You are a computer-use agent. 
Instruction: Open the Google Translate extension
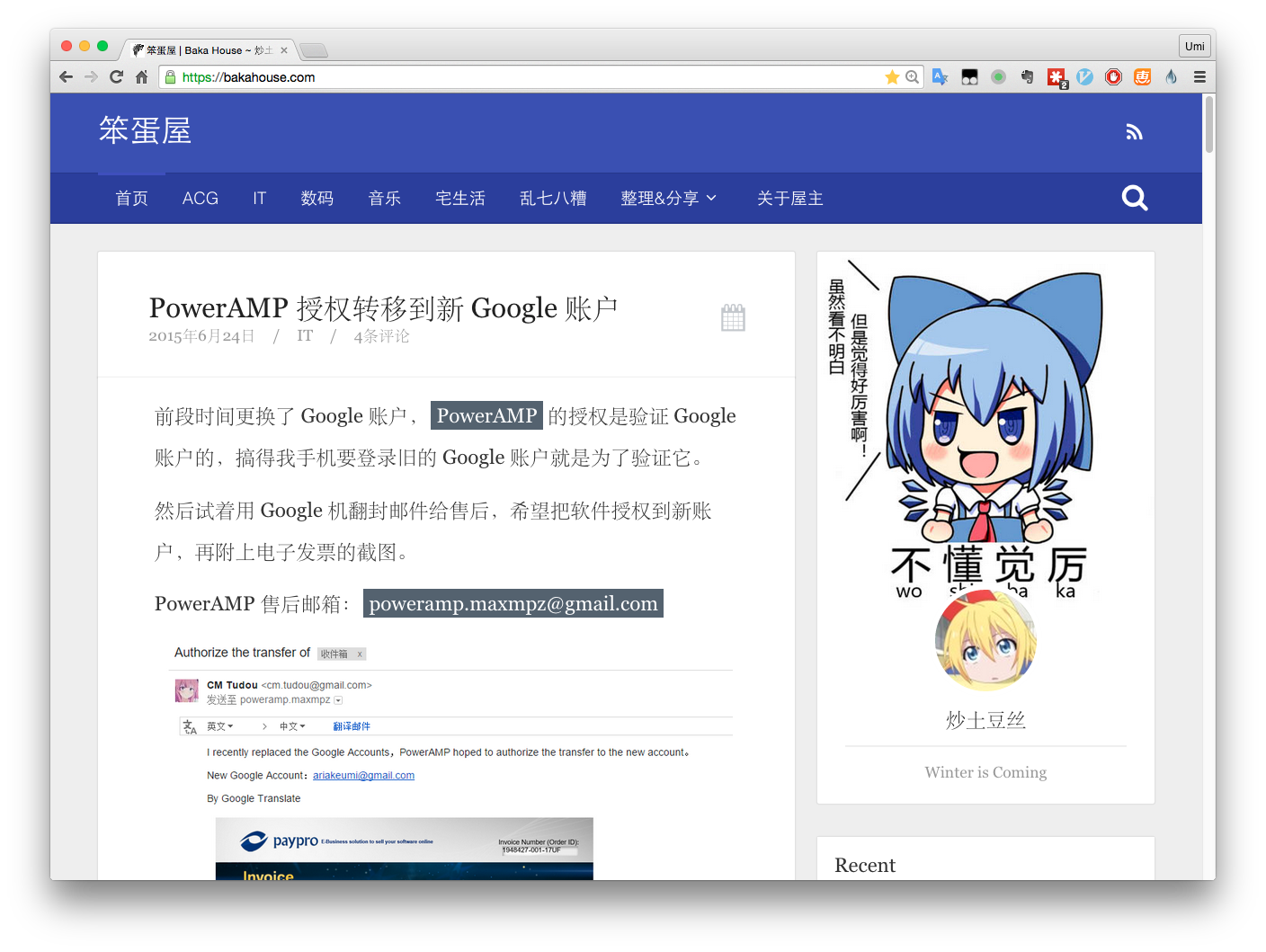click(x=941, y=77)
